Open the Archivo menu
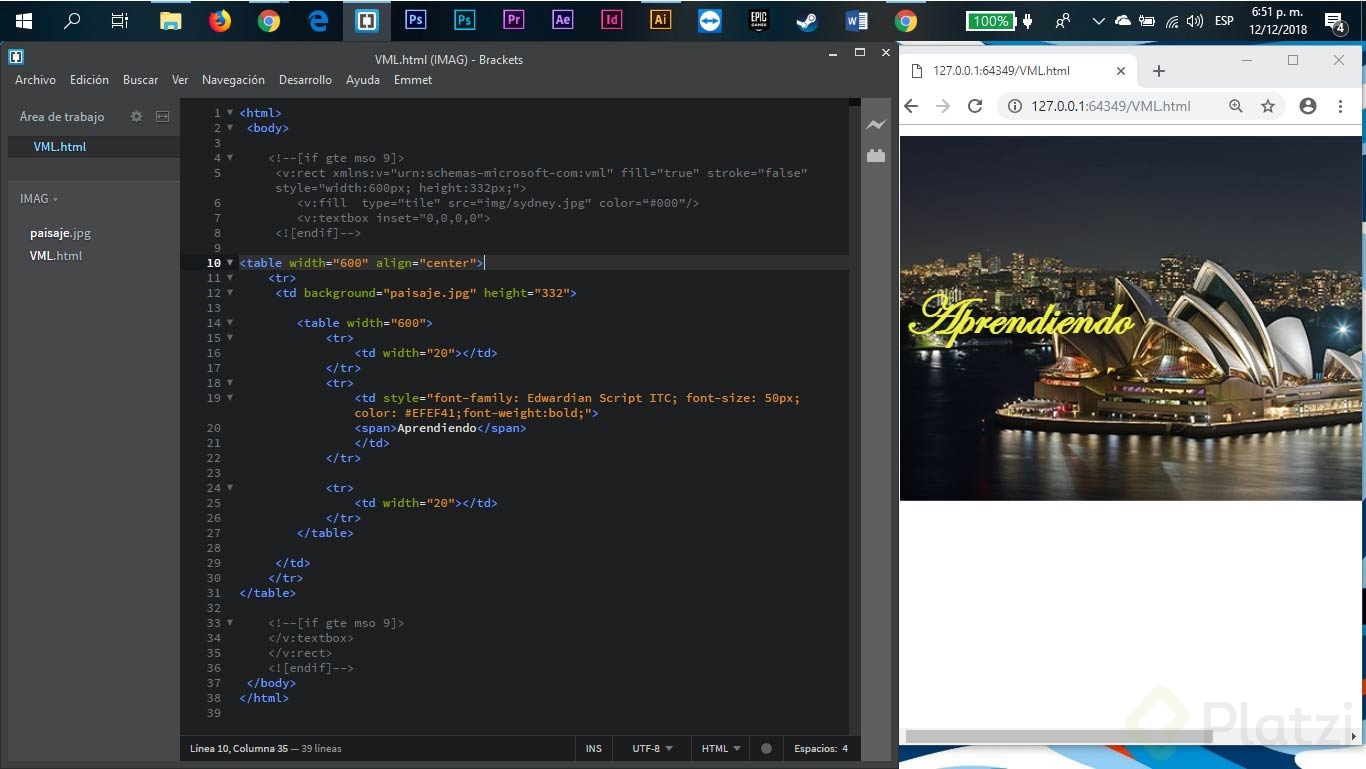Image resolution: width=1366 pixels, height=769 pixels. click(35, 80)
